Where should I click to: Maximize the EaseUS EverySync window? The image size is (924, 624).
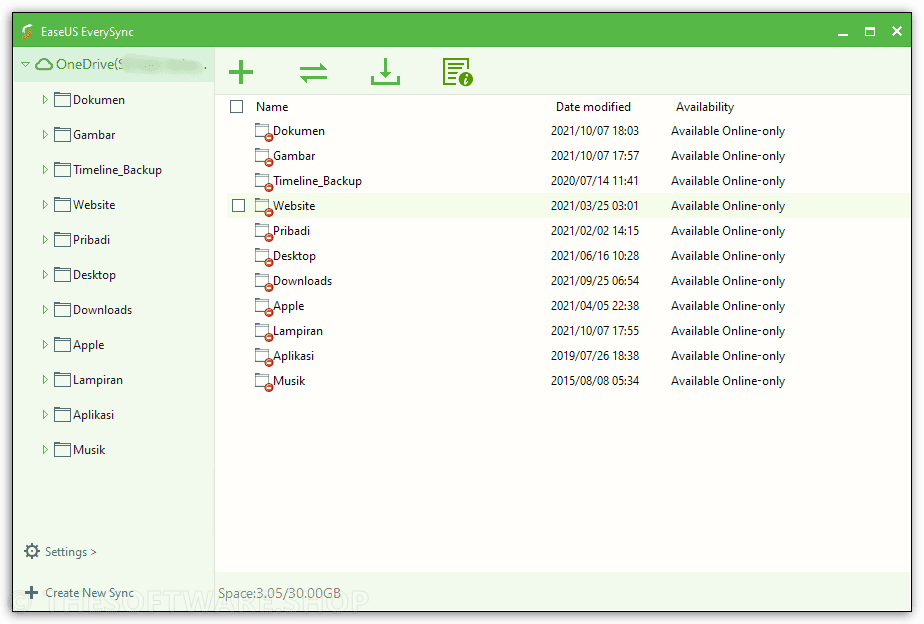click(x=870, y=32)
